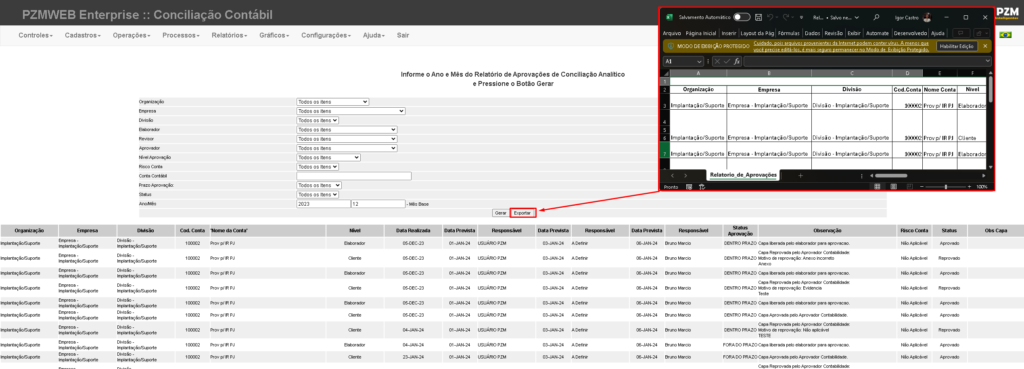Click the formula bar confirm checkmark

click(x=727, y=61)
